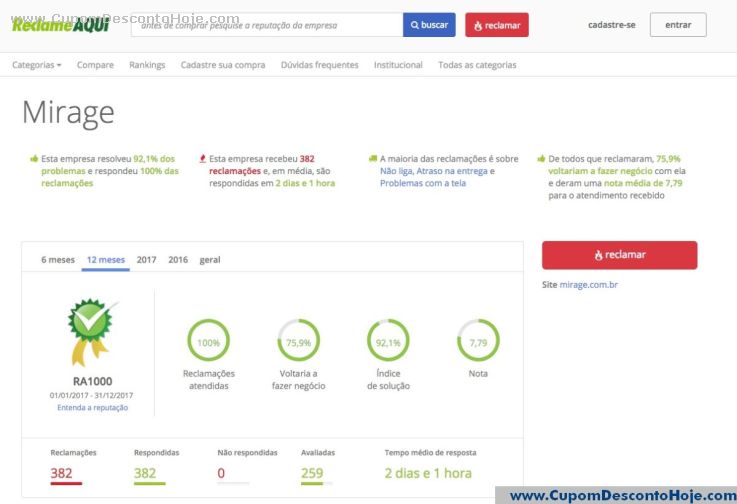Click the chat icon beside A maioria das reclamações

coord(373,158)
